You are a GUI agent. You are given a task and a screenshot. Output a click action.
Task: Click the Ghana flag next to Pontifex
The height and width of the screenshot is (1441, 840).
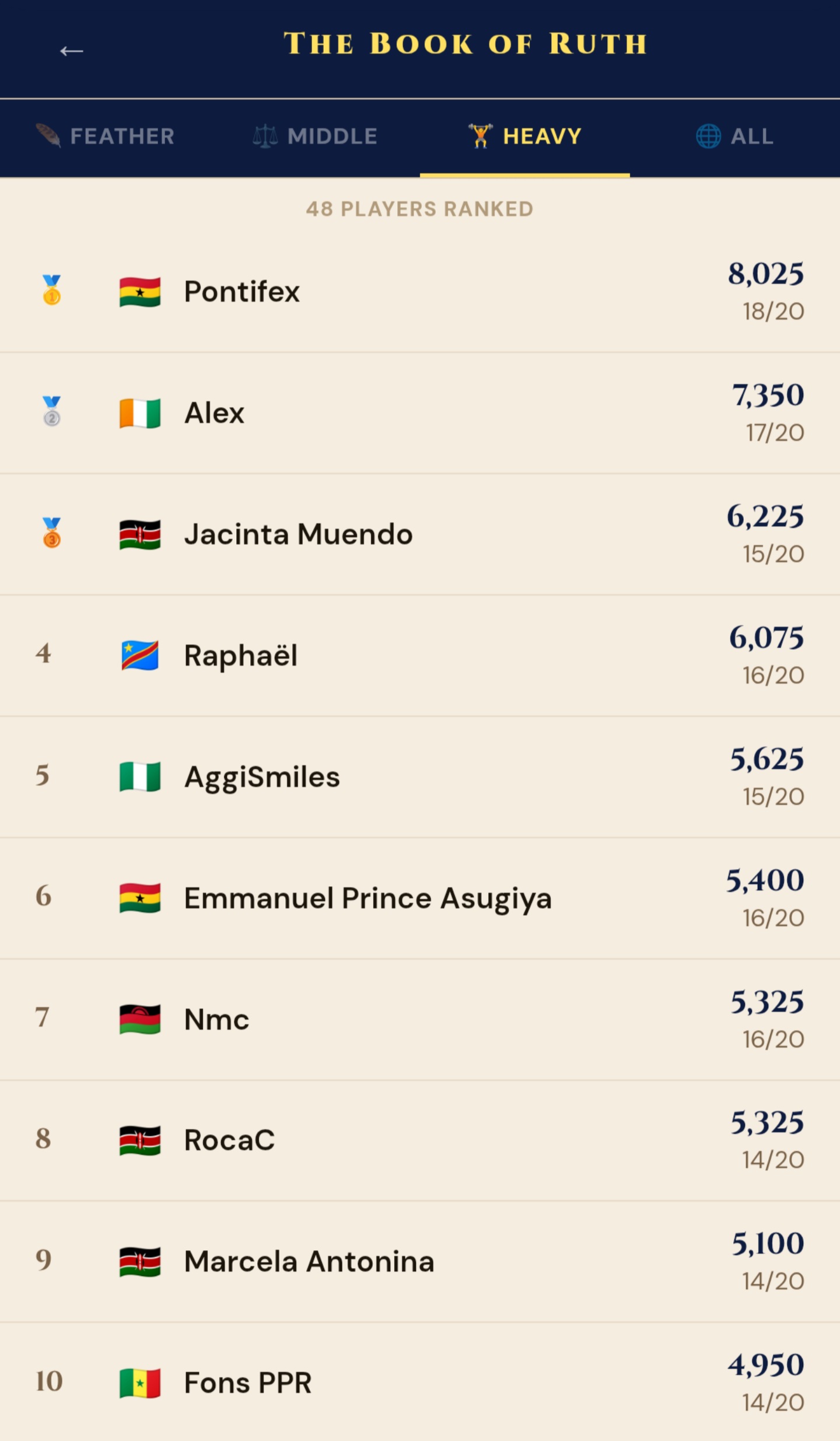140,292
